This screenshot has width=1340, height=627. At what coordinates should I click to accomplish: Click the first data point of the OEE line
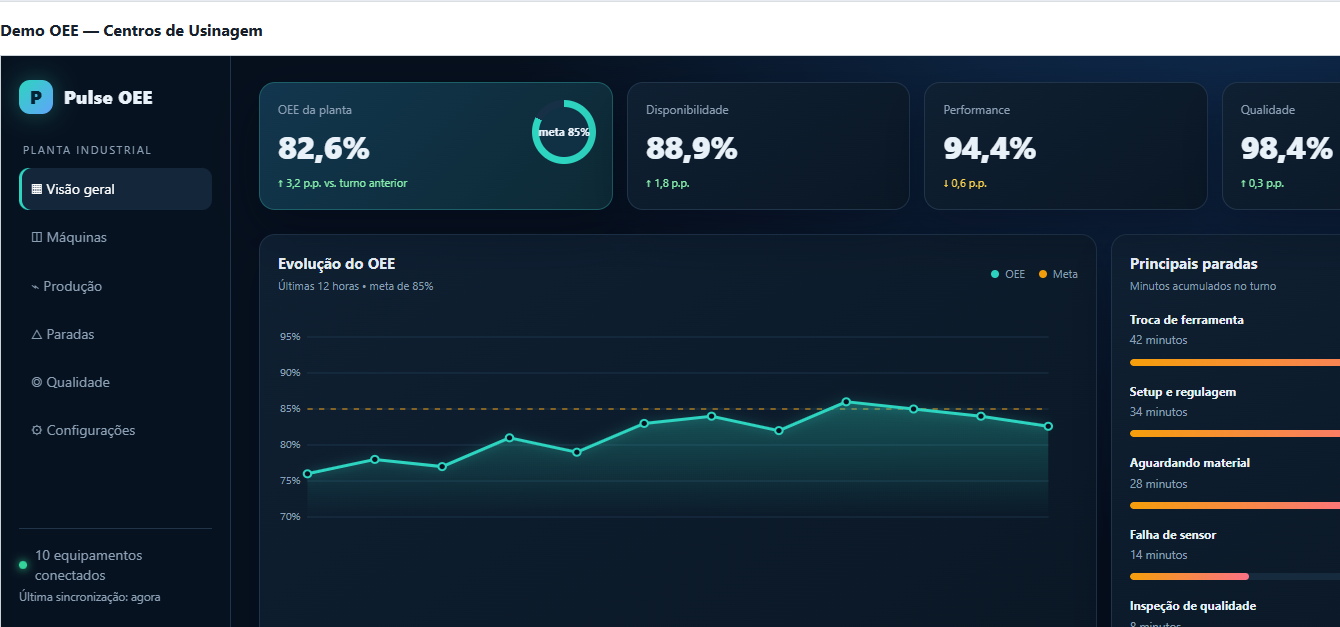pos(307,474)
